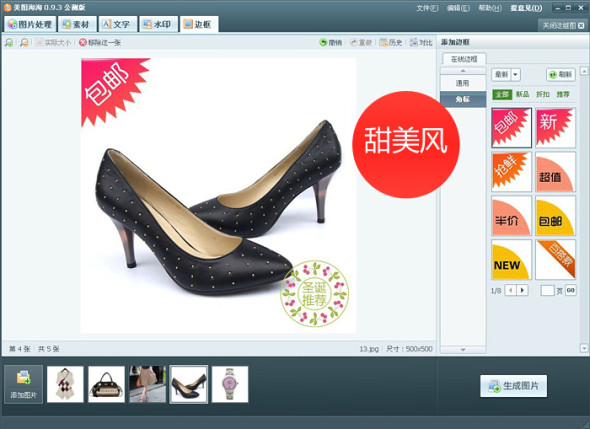Image resolution: width=590 pixels, height=429 pixels.
Task: Select the 通用 category
Action: (x=463, y=83)
